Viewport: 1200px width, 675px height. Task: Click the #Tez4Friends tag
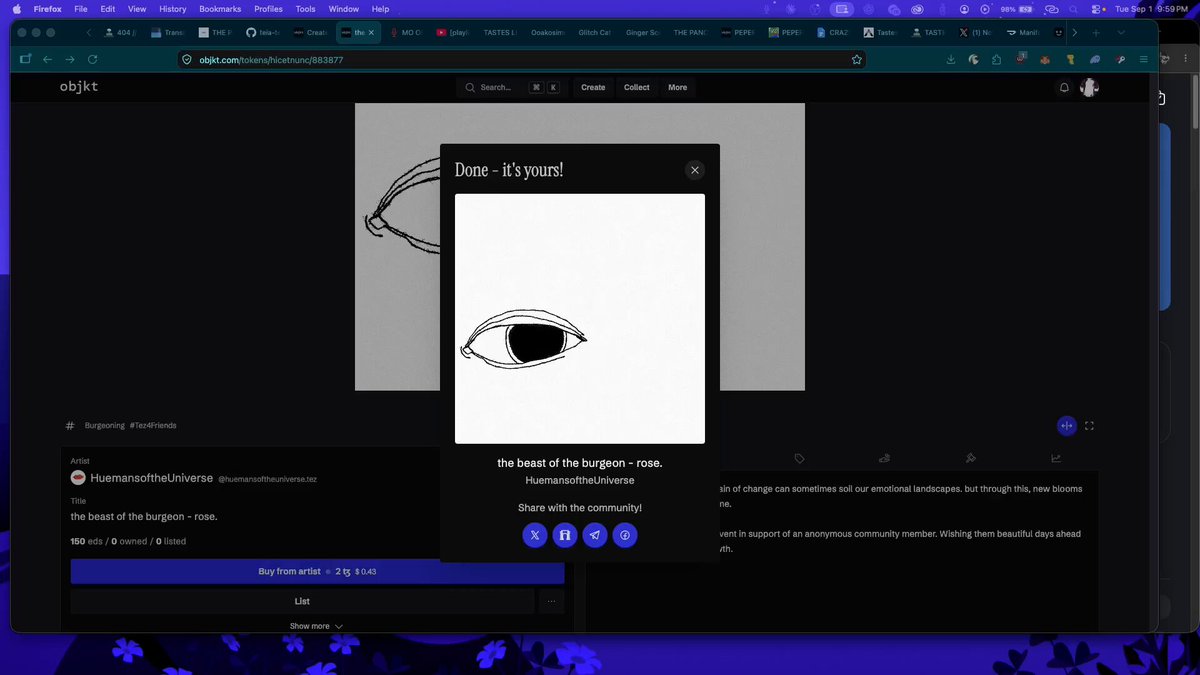[x=153, y=426]
